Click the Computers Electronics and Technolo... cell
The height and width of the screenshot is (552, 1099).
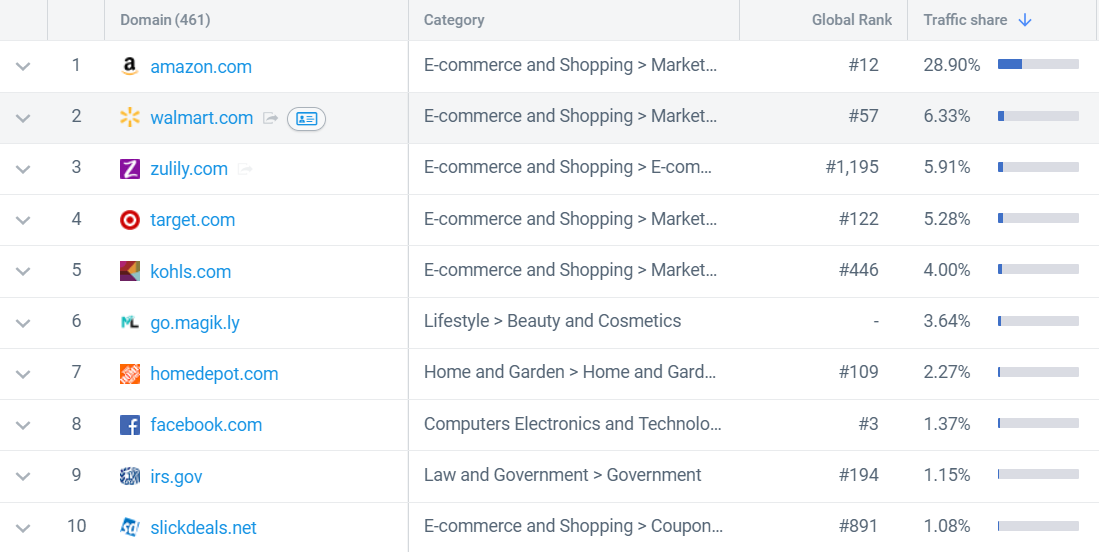pyautogui.click(x=573, y=424)
